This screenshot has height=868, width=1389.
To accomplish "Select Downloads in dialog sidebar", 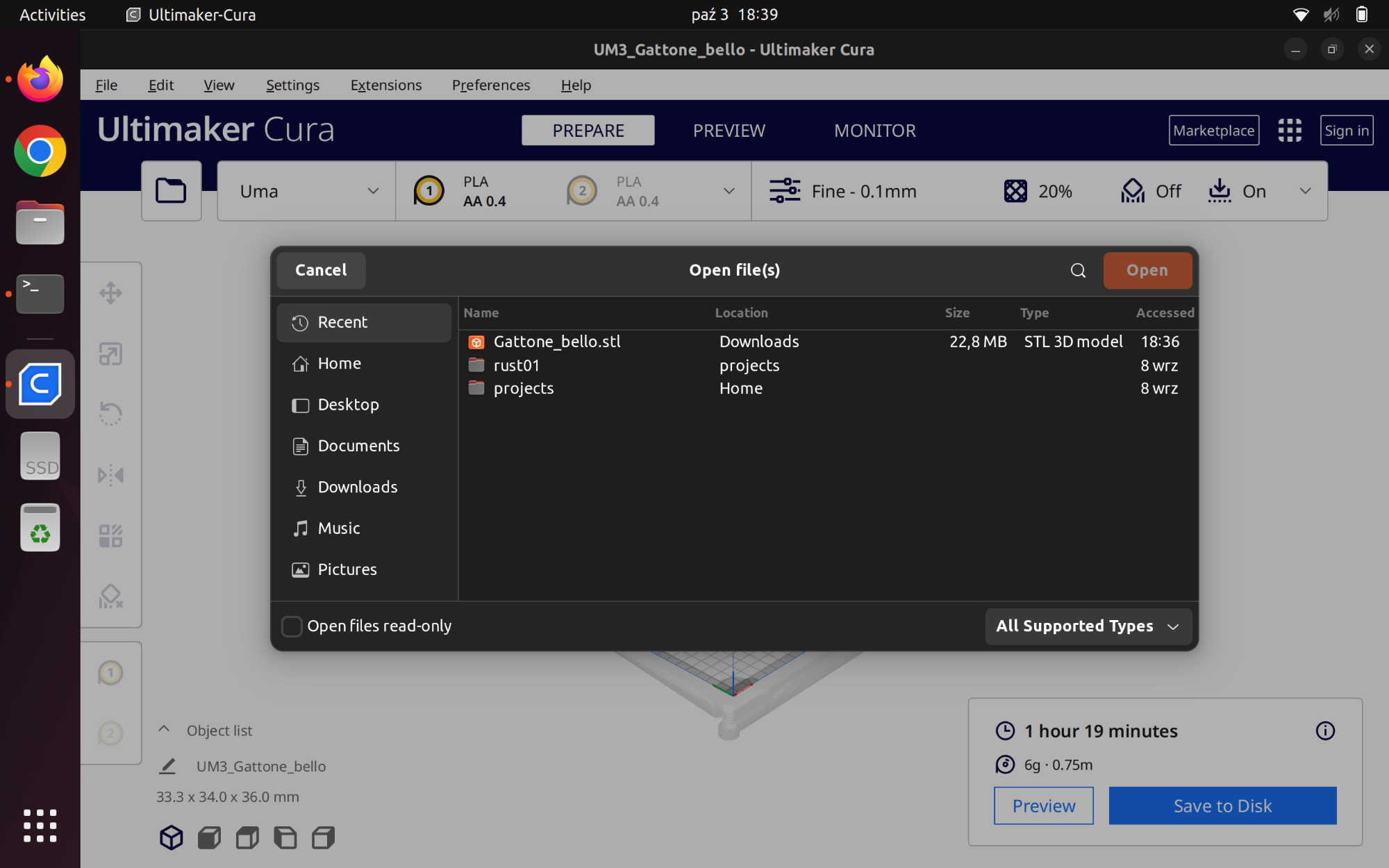I will 364,487.
